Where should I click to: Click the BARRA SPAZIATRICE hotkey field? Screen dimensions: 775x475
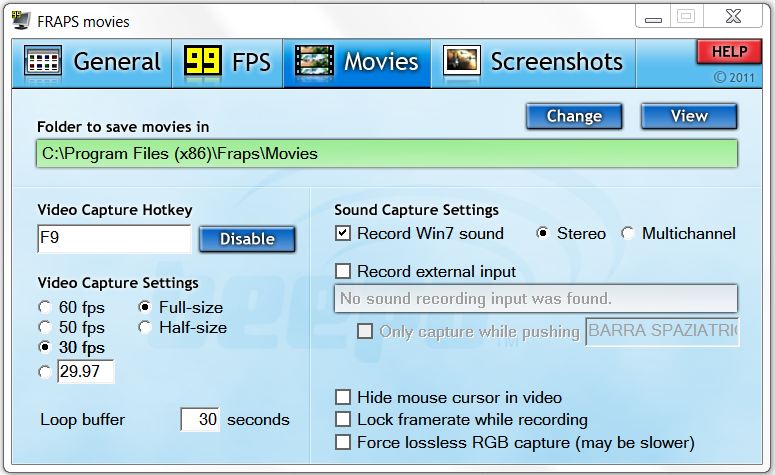click(x=662, y=331)
